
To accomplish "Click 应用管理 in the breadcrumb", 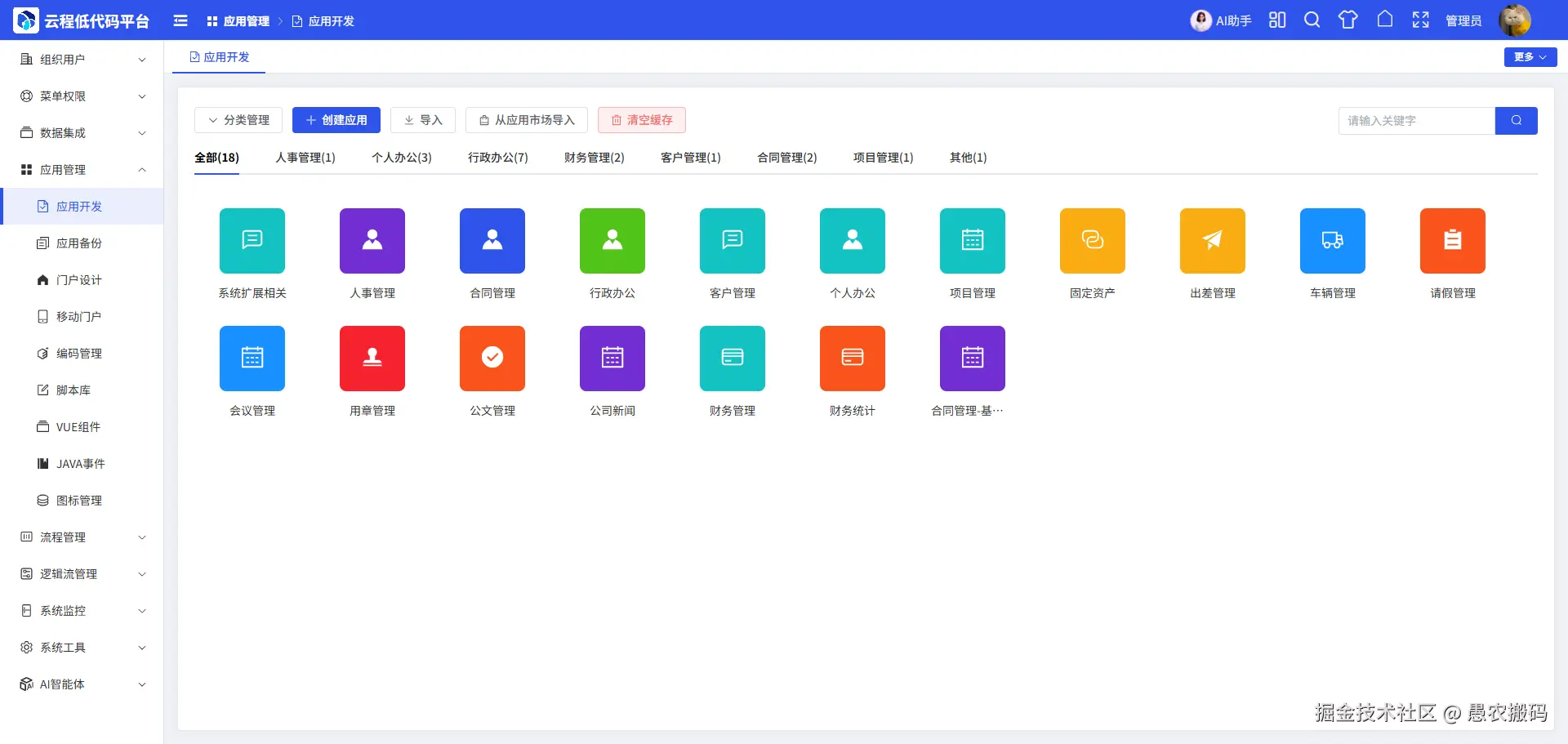I will tap(238, 21).
